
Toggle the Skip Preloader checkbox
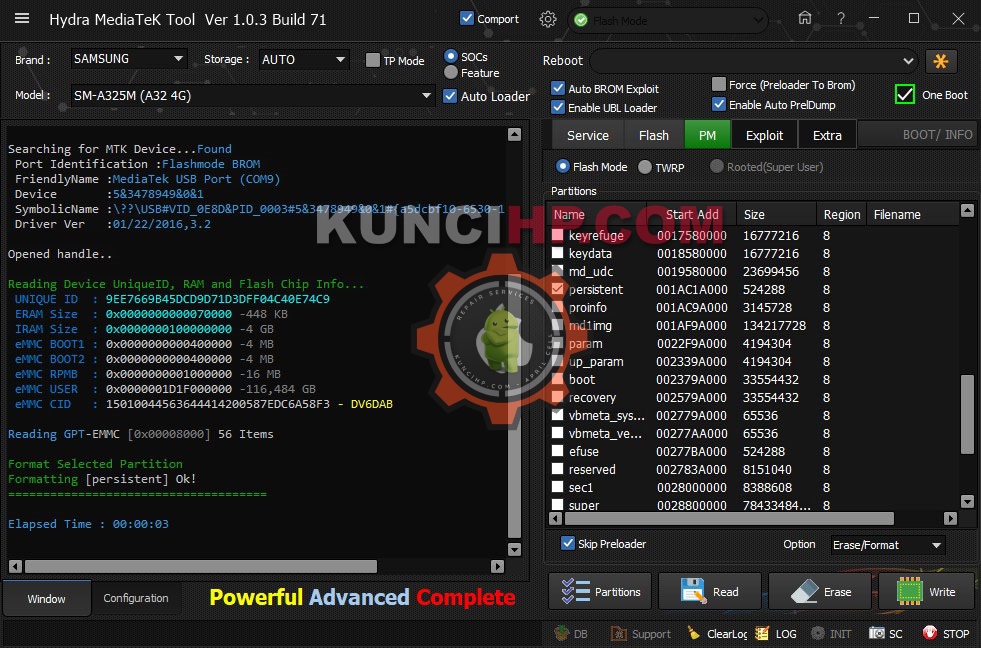567,543
